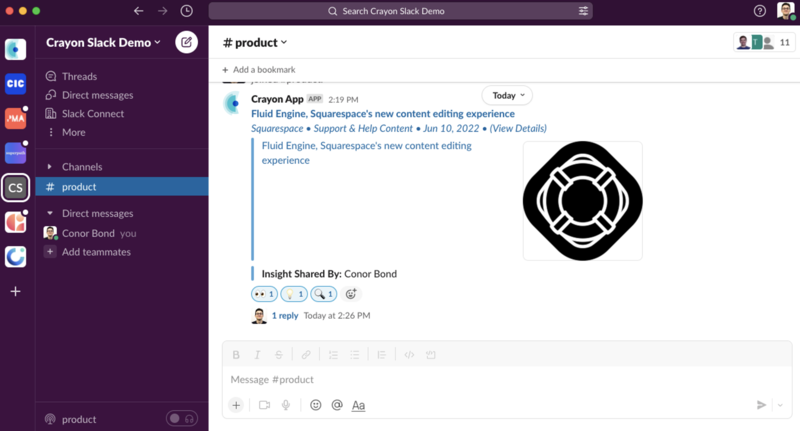The height and width of the screenshot is (431, 800).
Task: Toggle the eyes emoji reaction
Action: [264, 294]
